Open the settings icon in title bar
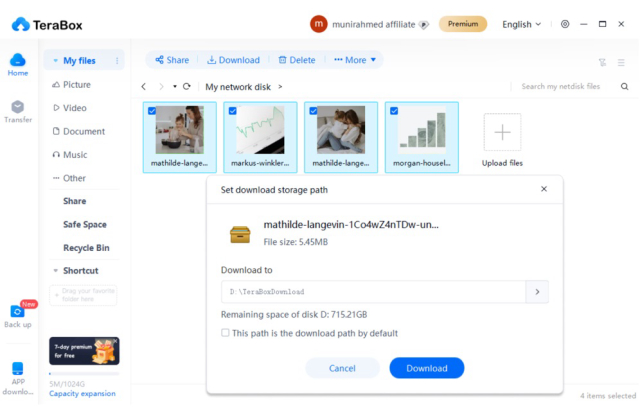The image size is (640, 407). tap(565, 24)
